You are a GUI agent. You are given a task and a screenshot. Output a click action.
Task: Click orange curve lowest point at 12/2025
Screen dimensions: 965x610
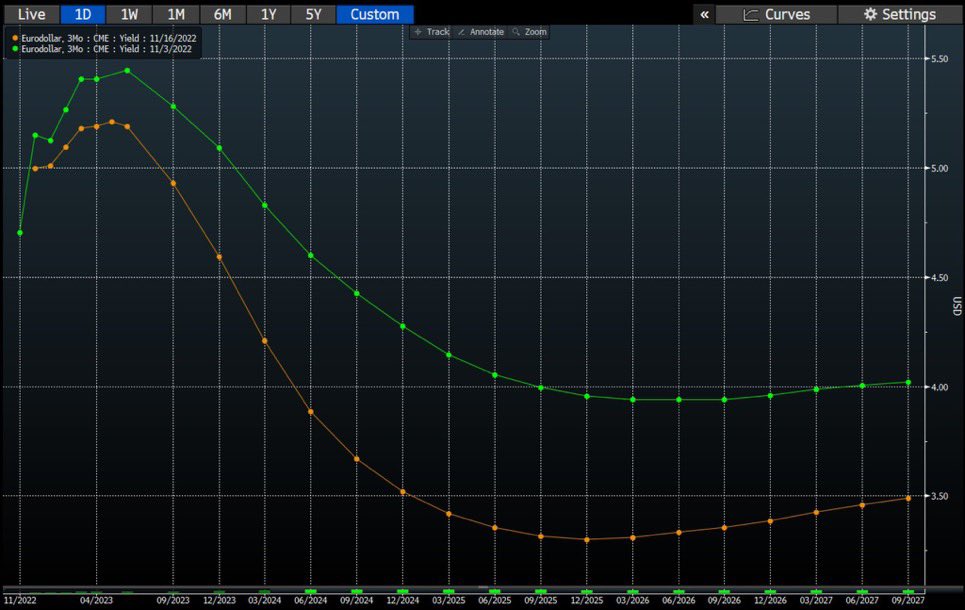(587, 539)
